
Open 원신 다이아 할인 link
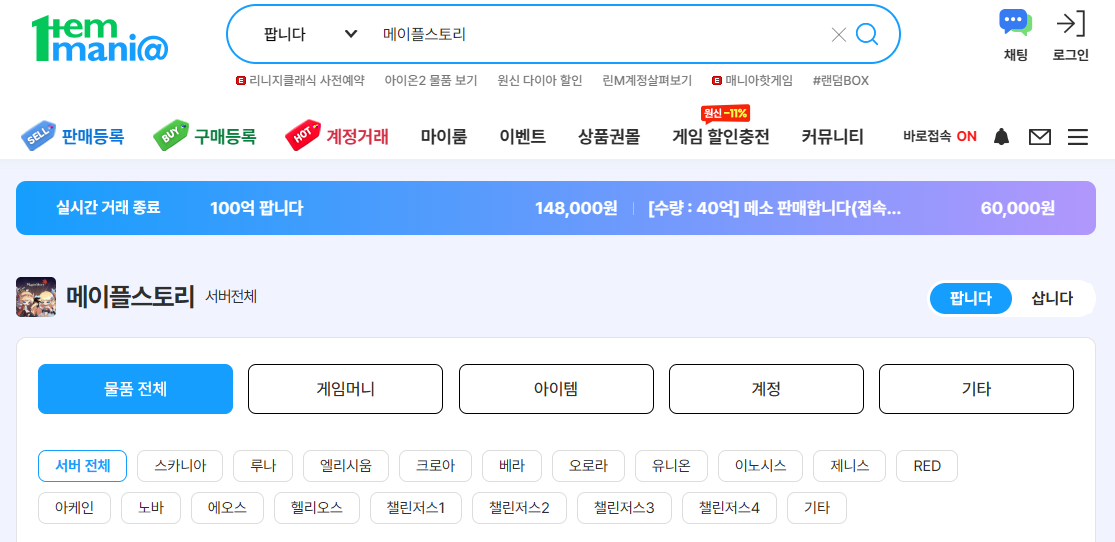(x=540, y=80)
